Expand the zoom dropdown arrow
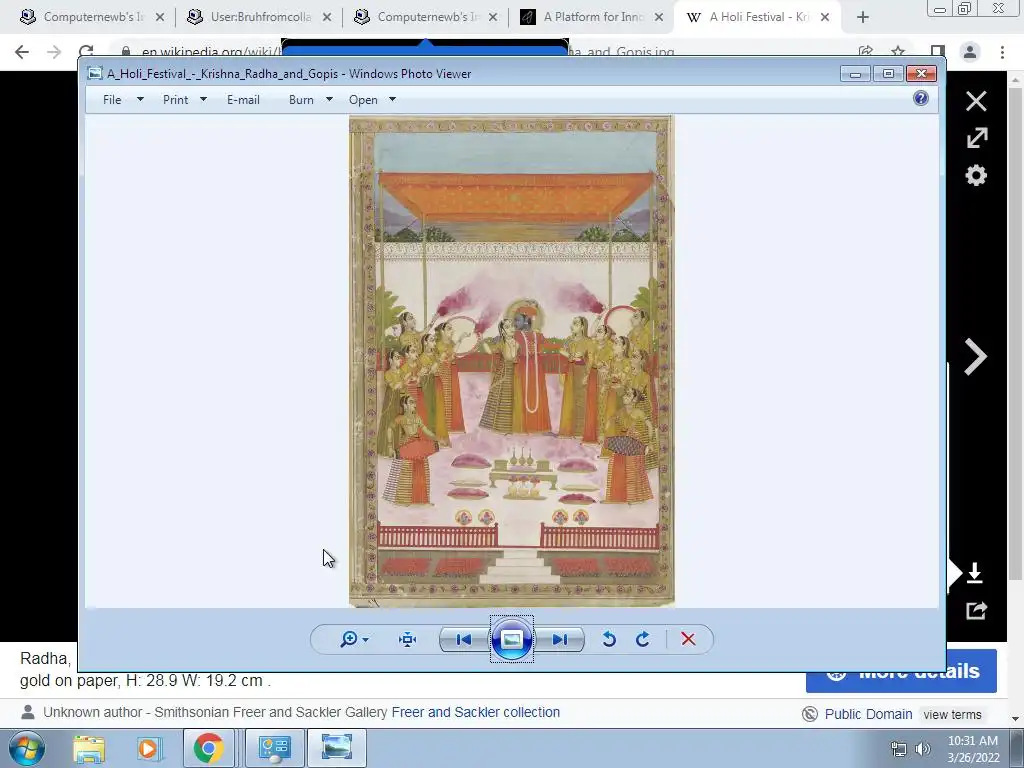This screenshot has width=1024, height=768. pos(366,639)
